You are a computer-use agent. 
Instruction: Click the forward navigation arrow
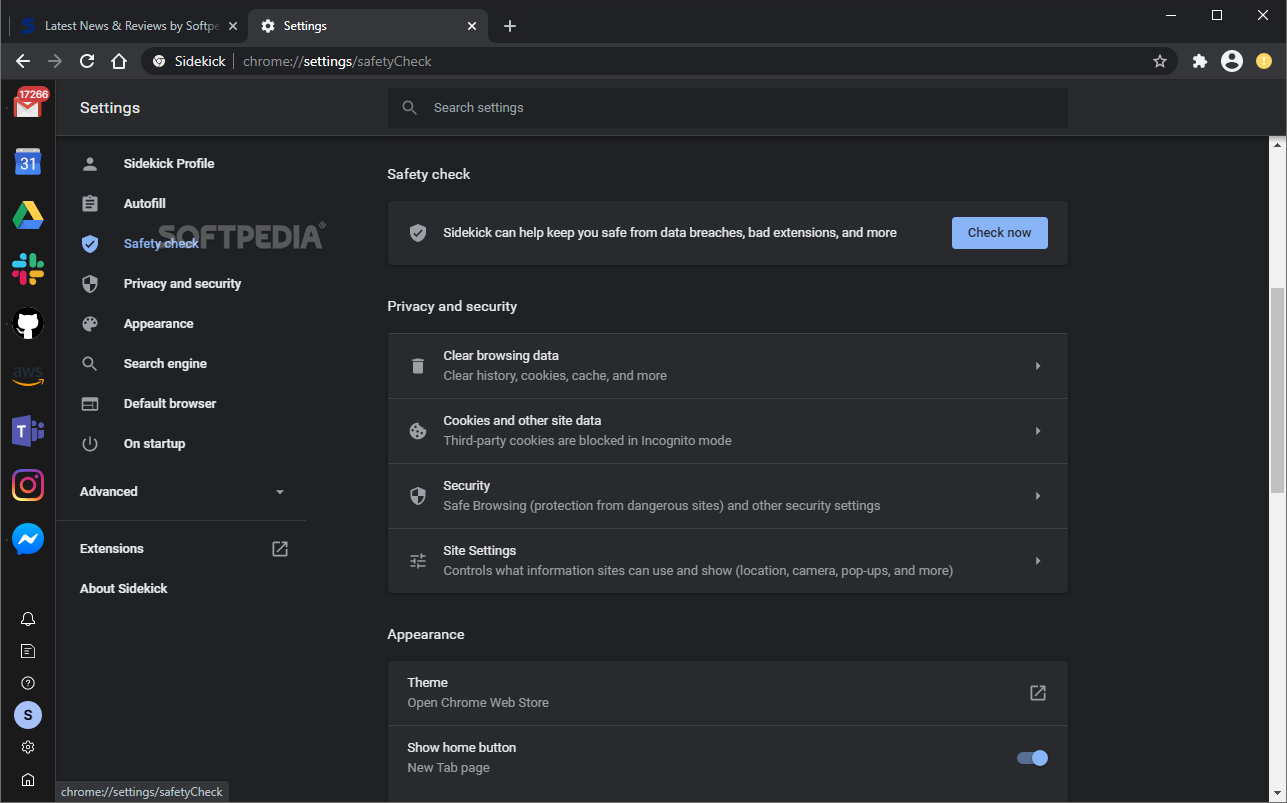55,61
